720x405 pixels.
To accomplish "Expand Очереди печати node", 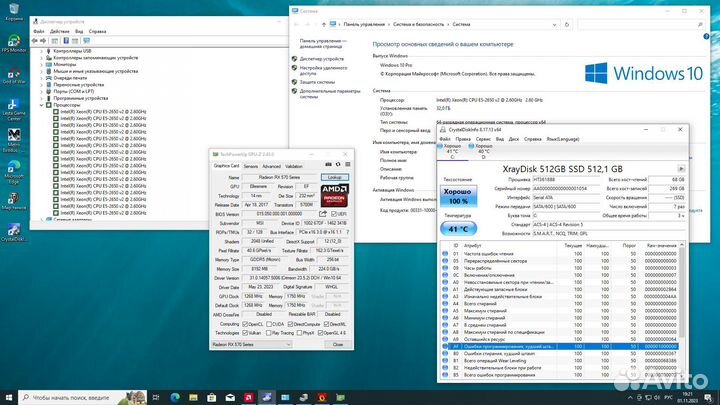I will tap(42, 78).
